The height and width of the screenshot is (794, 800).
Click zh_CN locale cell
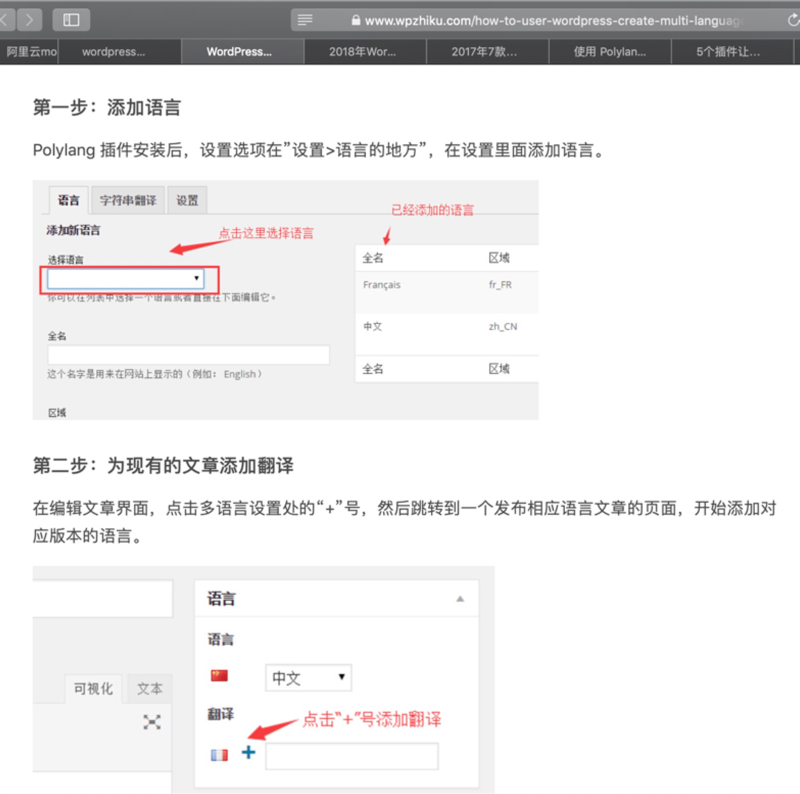[x=503, y=327]
